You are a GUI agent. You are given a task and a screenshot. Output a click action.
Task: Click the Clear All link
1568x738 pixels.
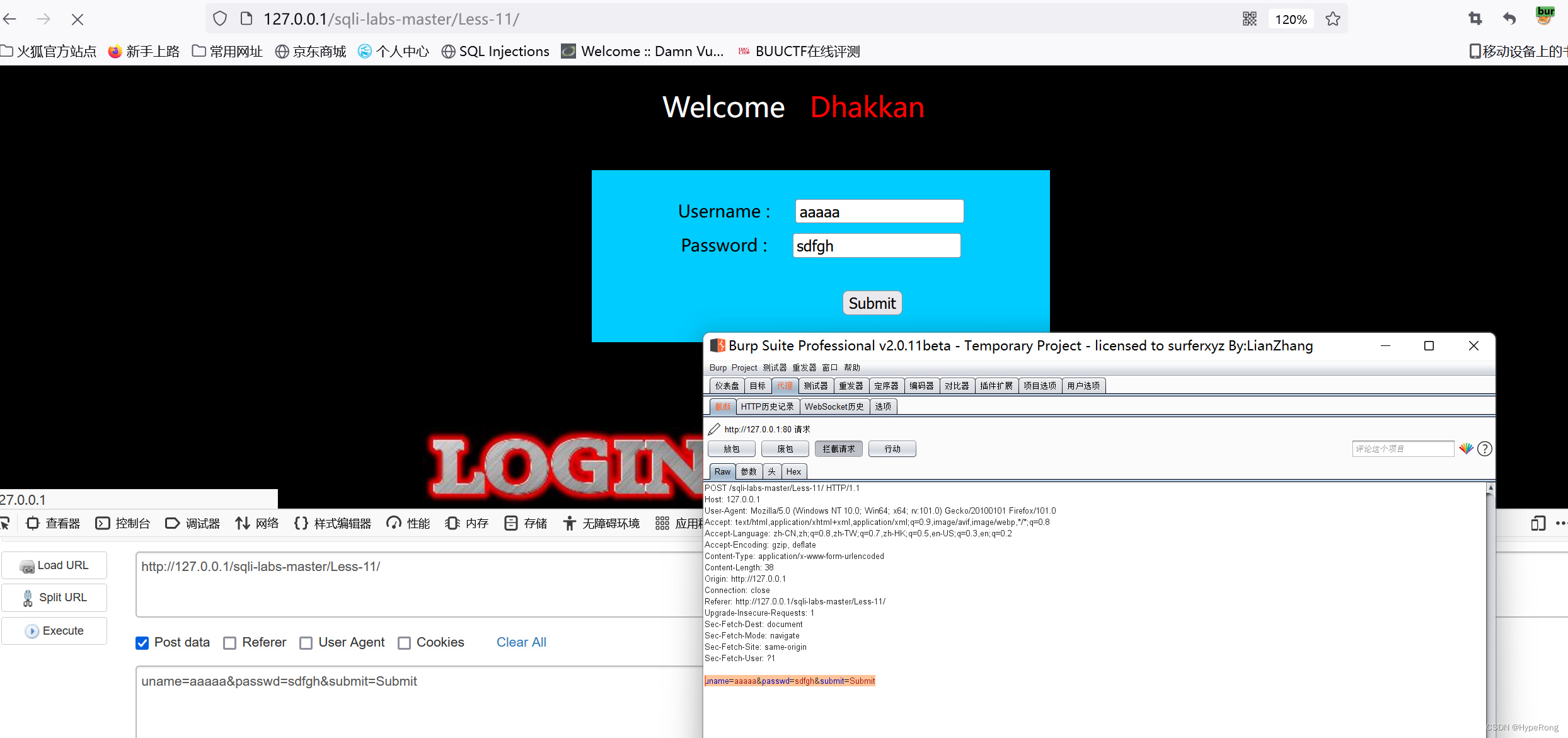tap(521, 642)
